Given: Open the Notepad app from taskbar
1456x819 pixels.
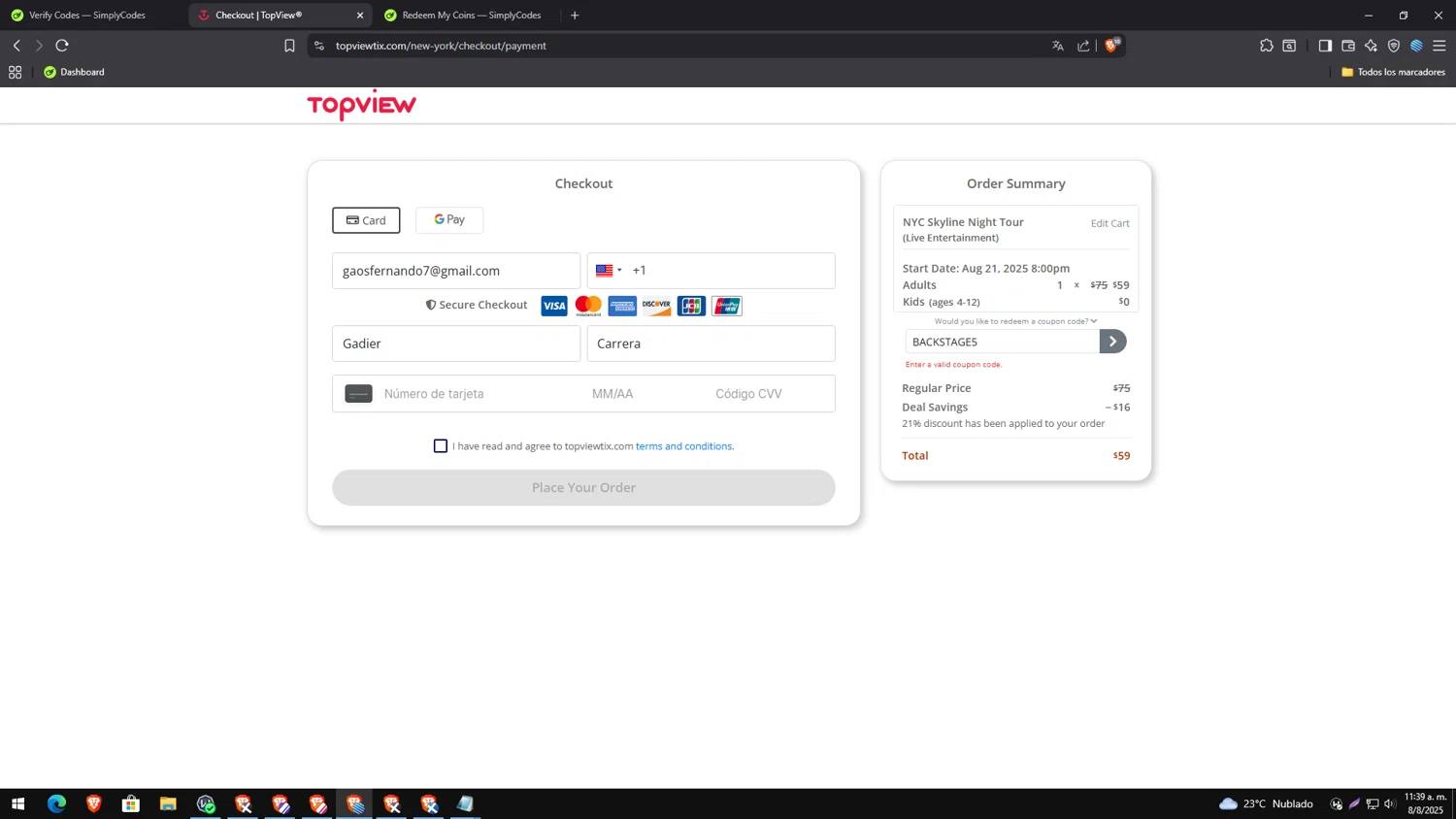Looking at the screenshot, I should tap(466, 803).
